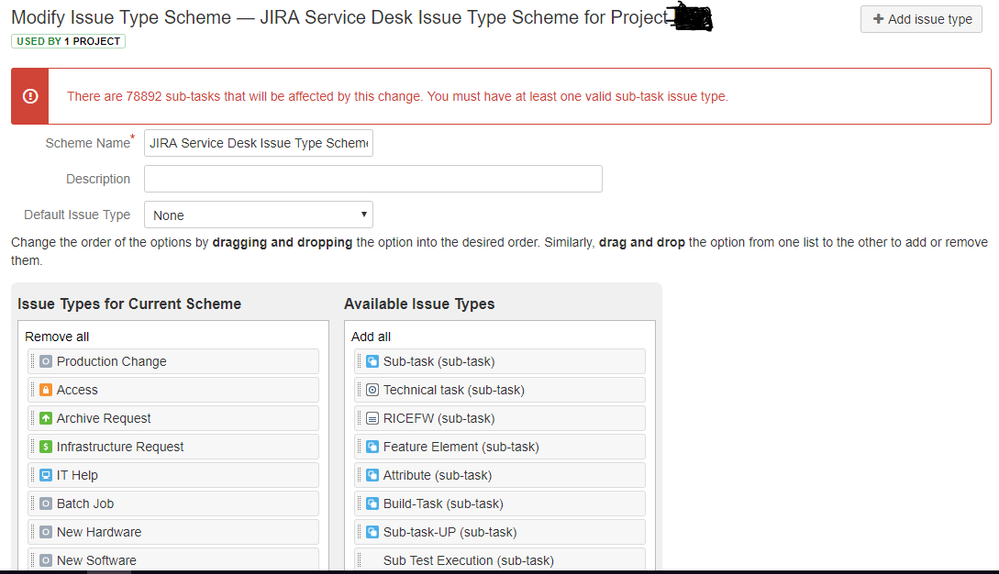
Task: Open the Default Issue Type dropdown
Action: point(259,215)
